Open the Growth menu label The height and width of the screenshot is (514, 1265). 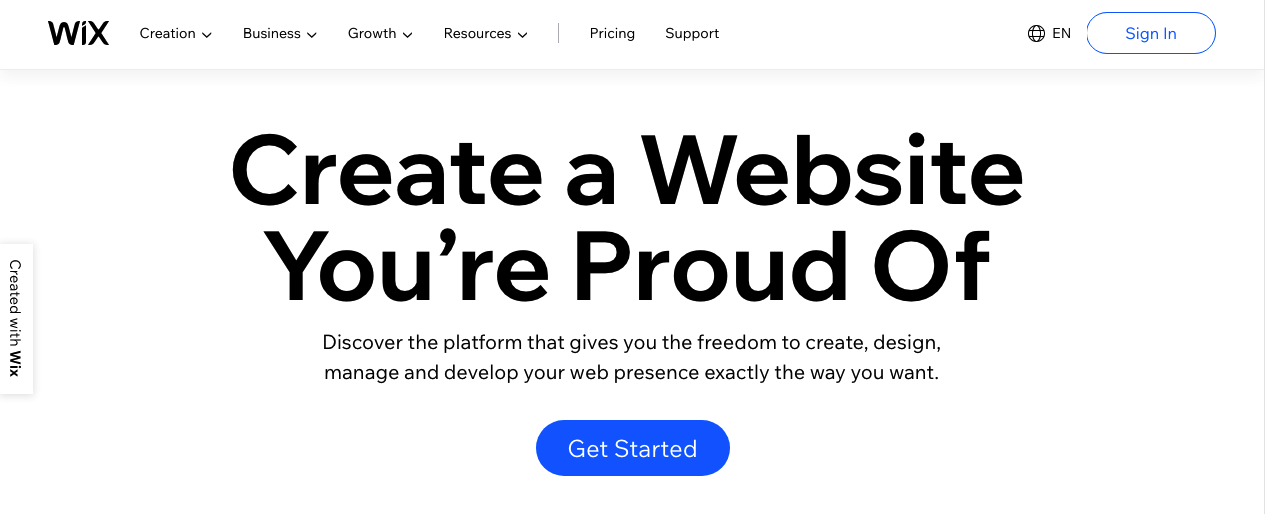[x=372, y=33]
